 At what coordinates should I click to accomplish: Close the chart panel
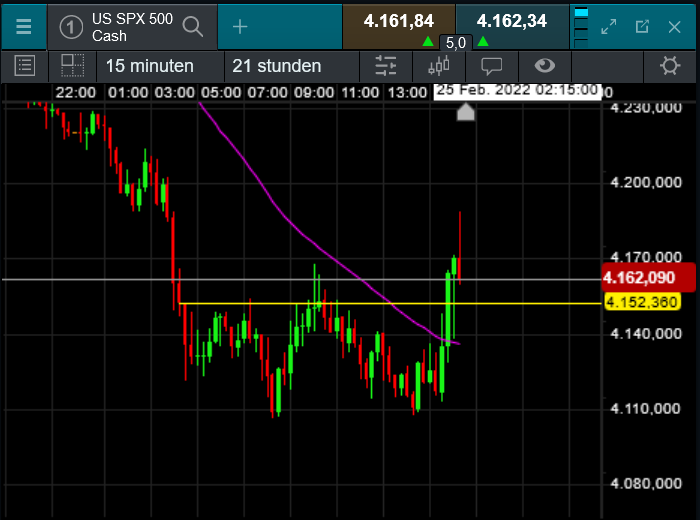pyautogui.click(x=675, y=27)
